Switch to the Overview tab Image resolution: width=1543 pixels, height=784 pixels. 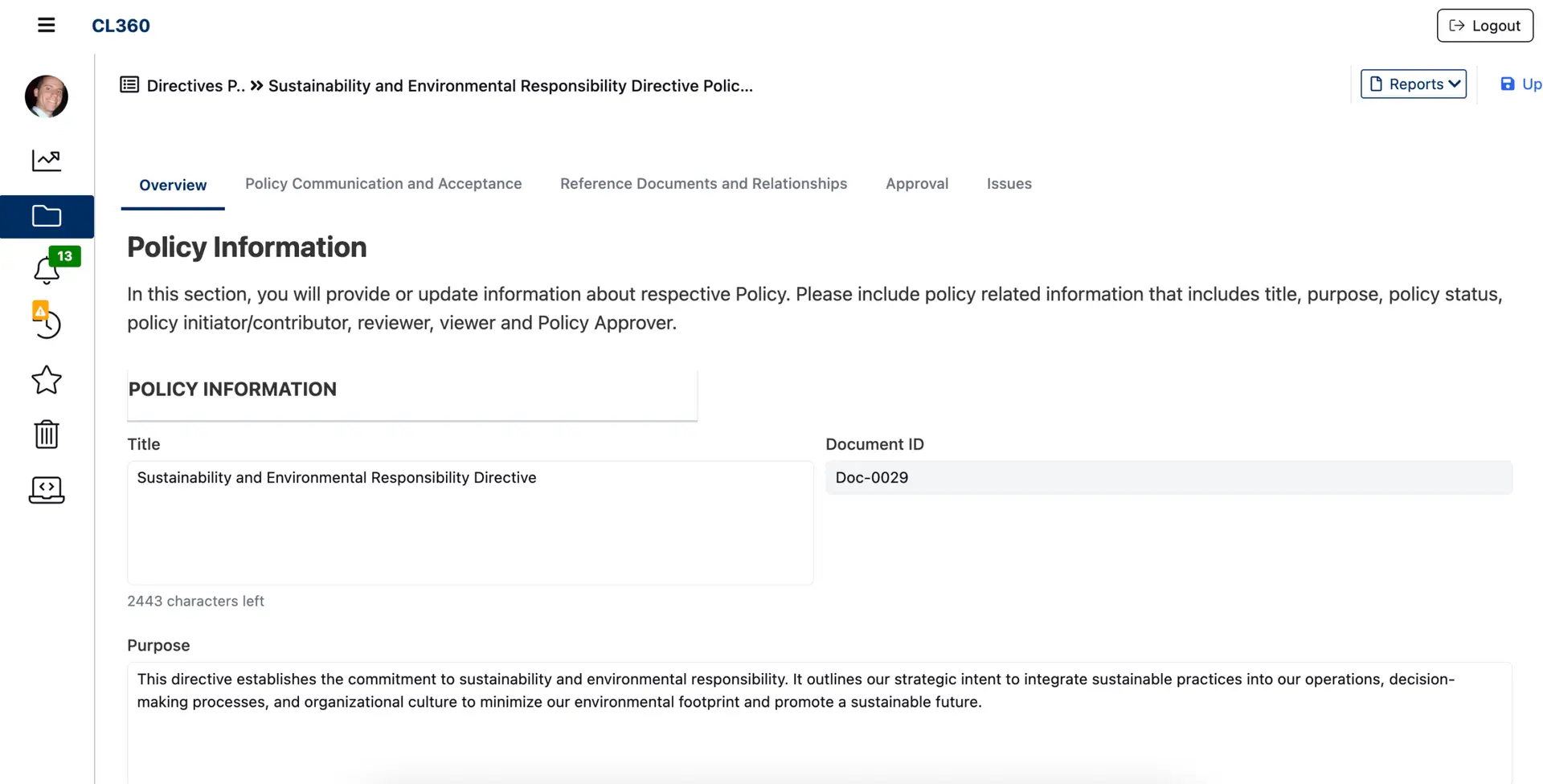click(x=173, y=185)
